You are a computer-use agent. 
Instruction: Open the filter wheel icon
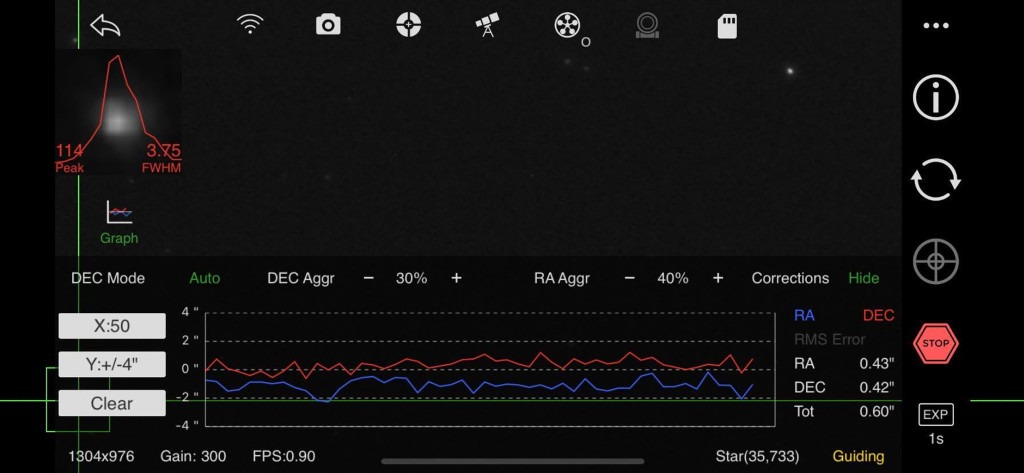point(568,25)
